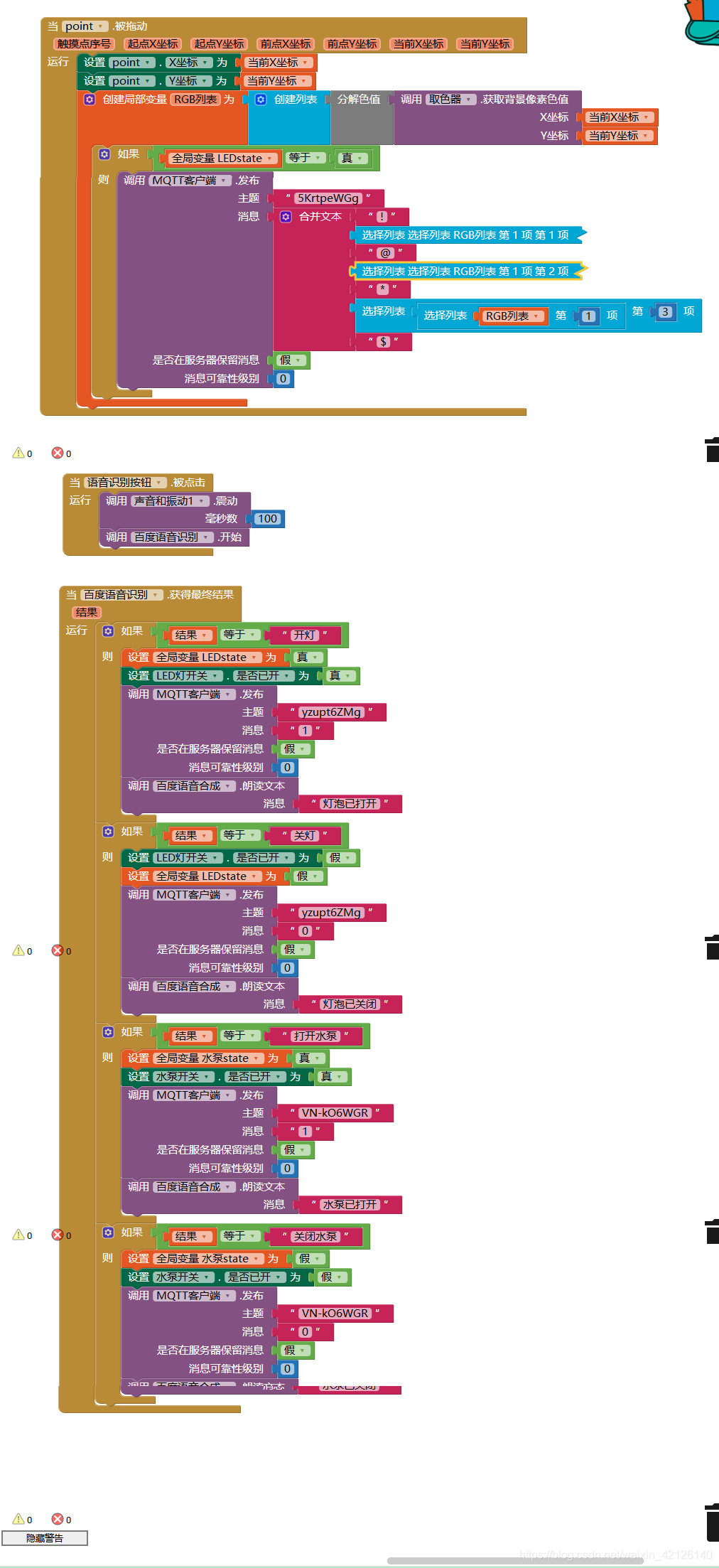Select 结果 parameter under 获得最终结果 event
The image size is (719, 1568).
coord(87,613)
